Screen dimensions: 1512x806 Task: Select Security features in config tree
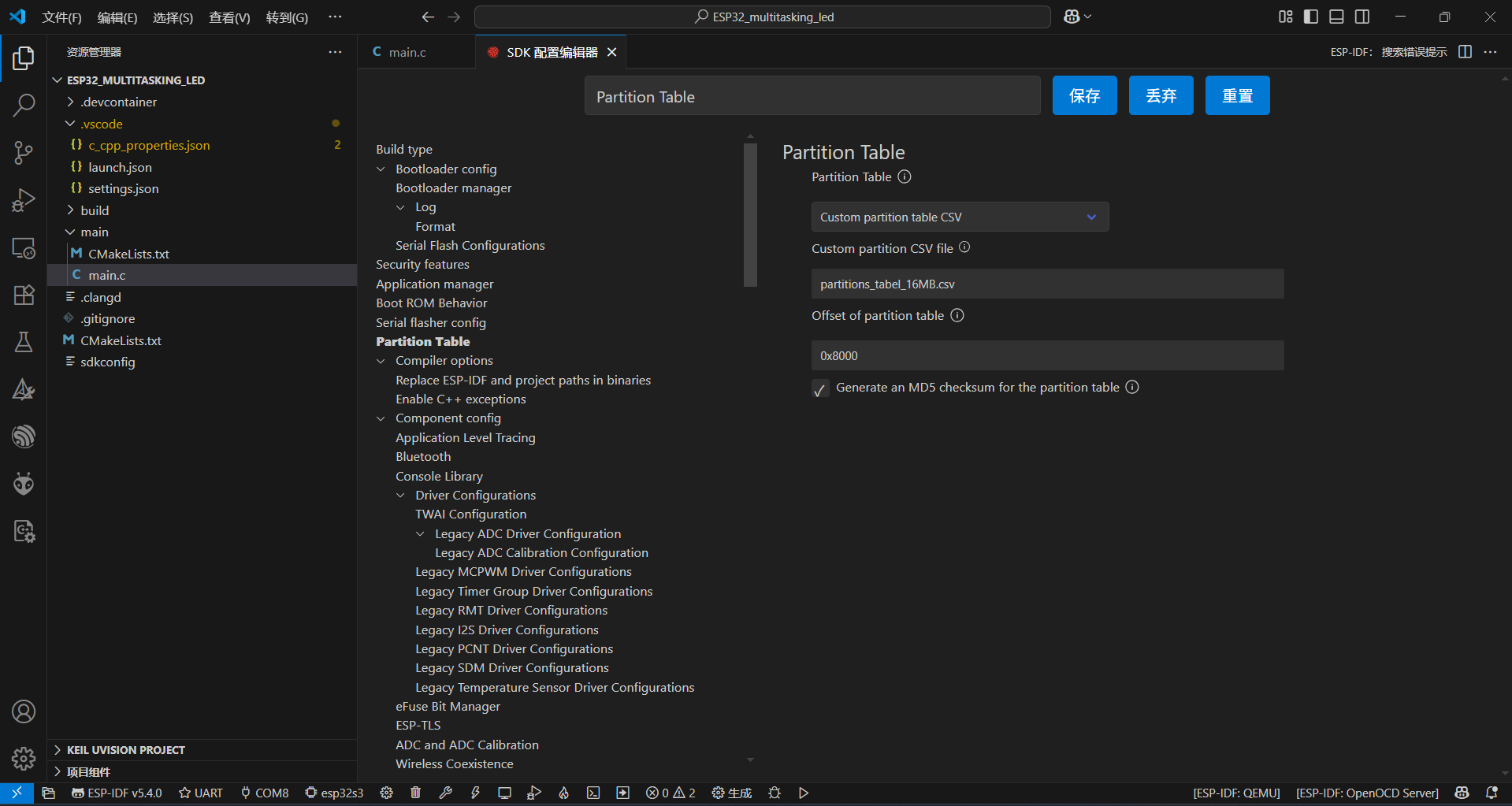coord(422,265)
